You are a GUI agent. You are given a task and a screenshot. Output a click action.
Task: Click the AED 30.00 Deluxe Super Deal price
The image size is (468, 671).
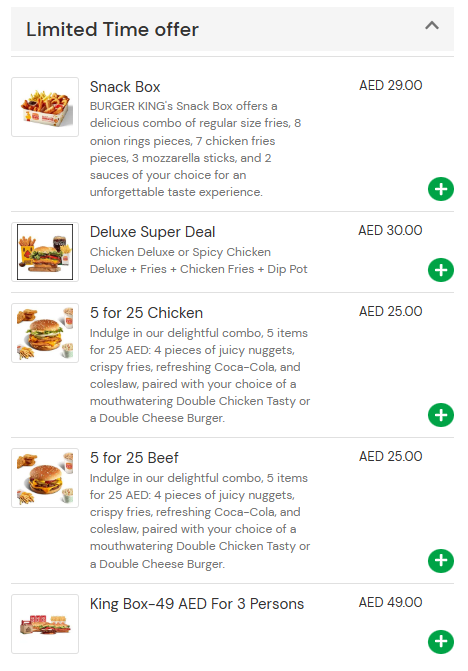point(390,230)
